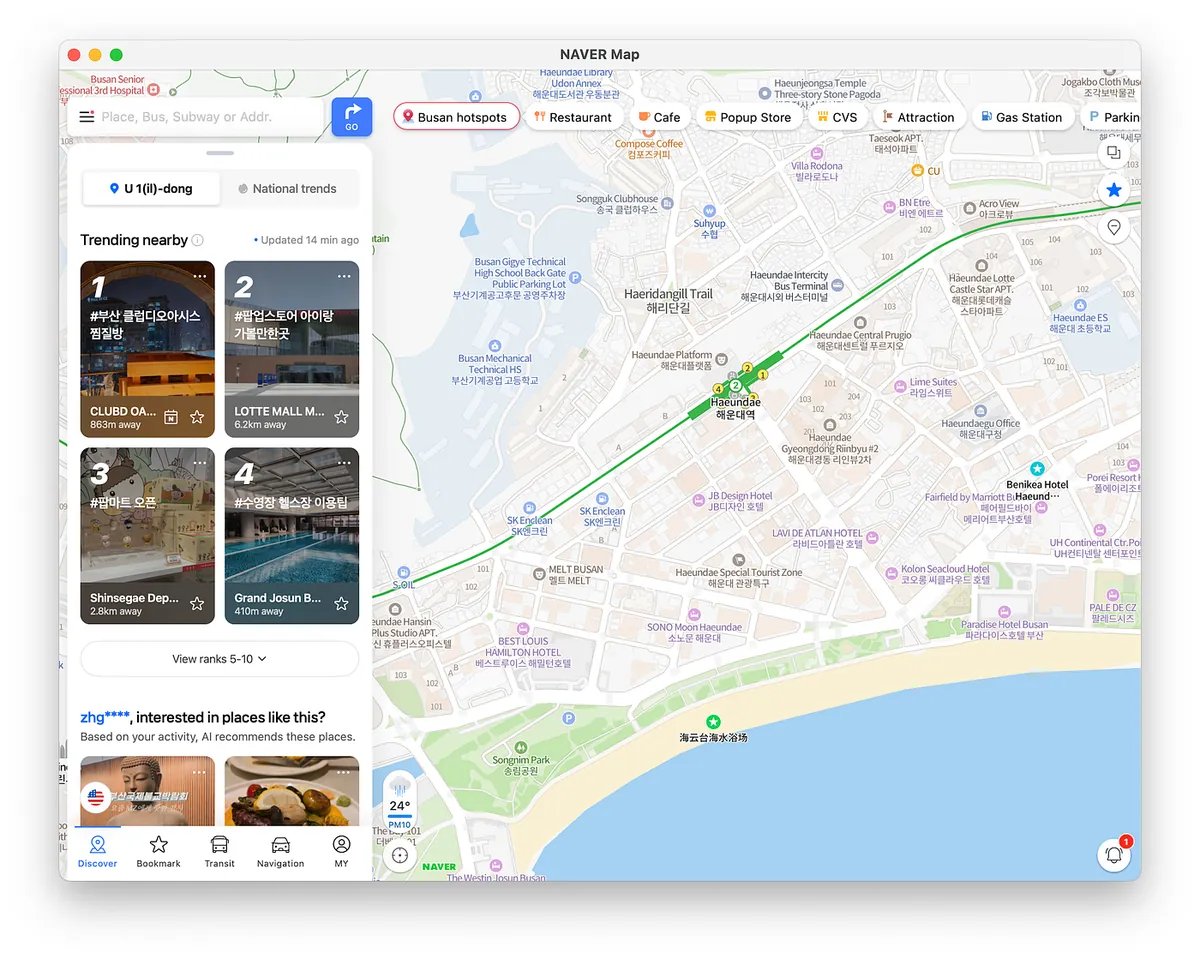
Task: Click the map pin button below favorites star
Action: pos(1113,228)
